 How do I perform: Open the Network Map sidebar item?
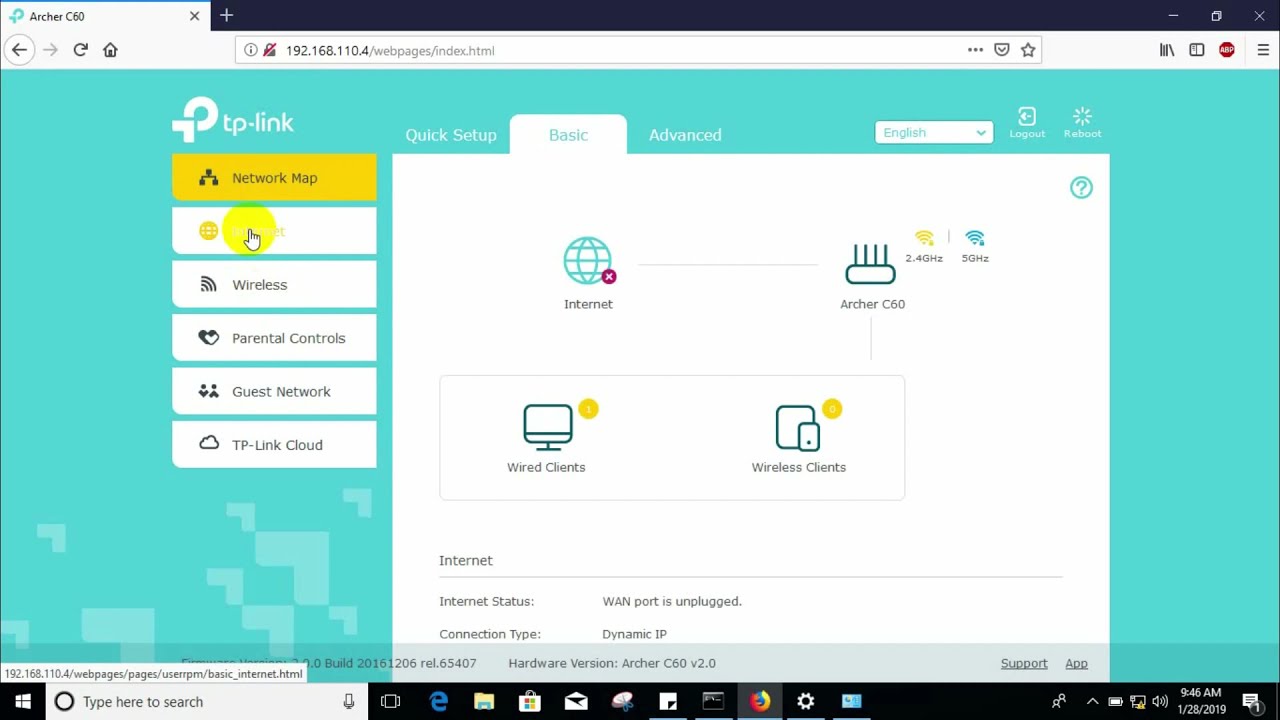274,178
